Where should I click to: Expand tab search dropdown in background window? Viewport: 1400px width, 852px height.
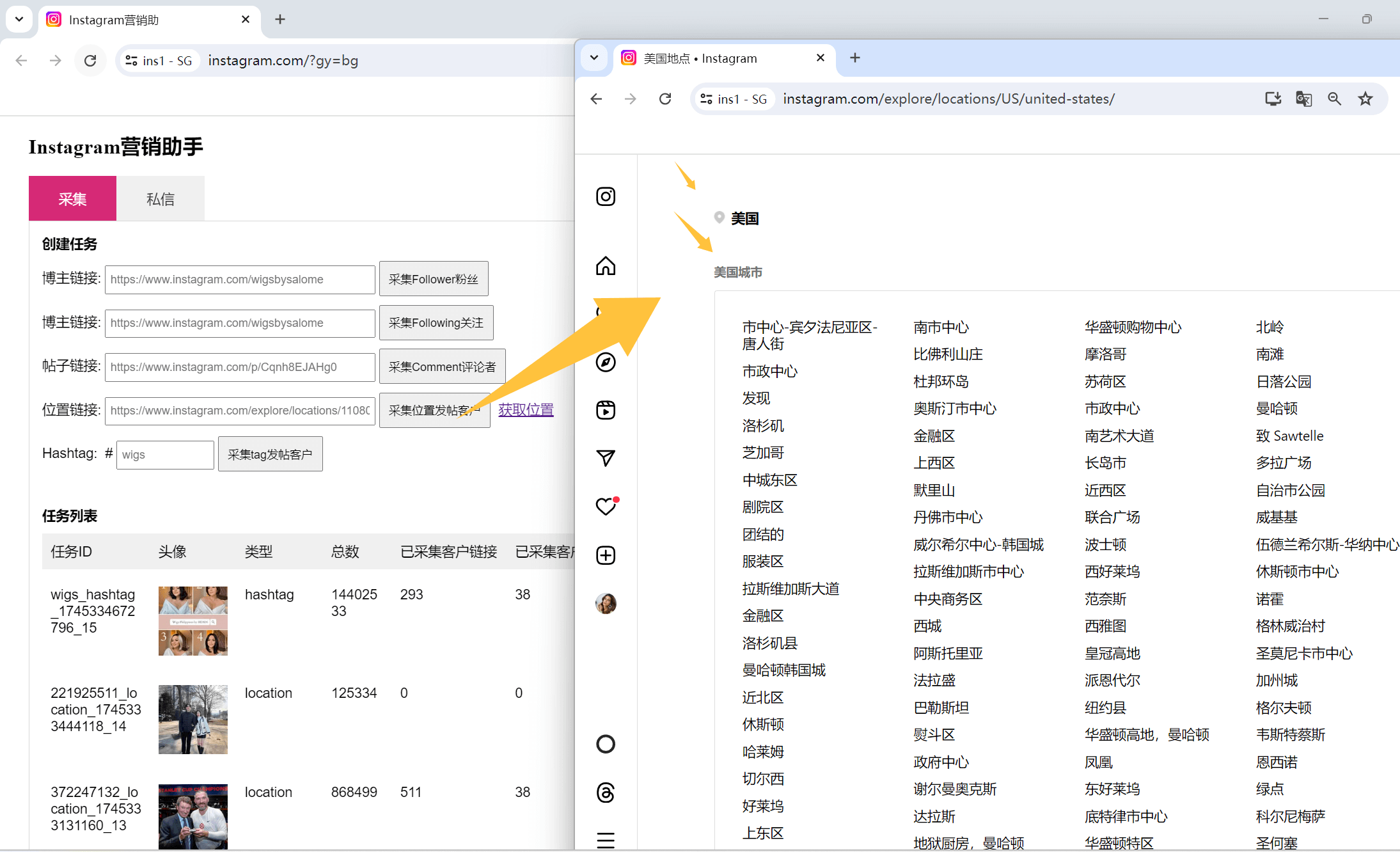point(19,20)
